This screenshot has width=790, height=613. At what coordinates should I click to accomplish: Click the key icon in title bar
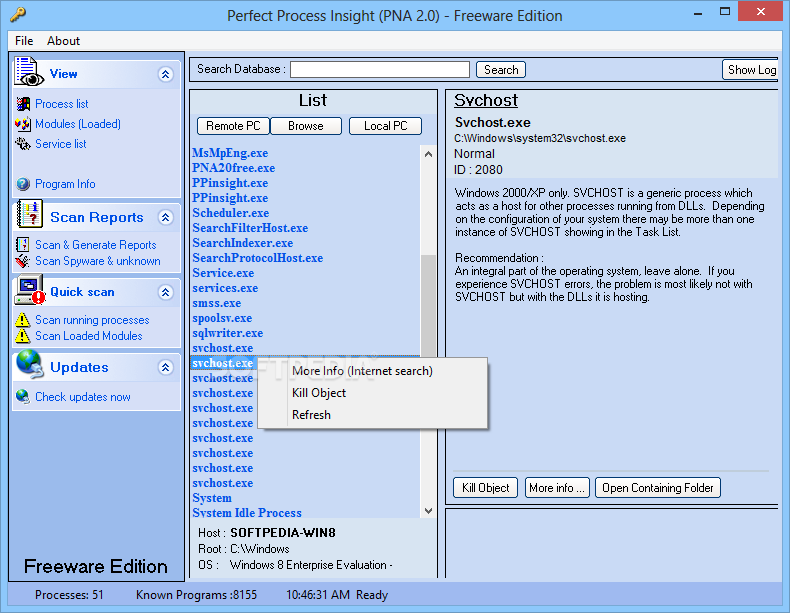coord(18,14)
